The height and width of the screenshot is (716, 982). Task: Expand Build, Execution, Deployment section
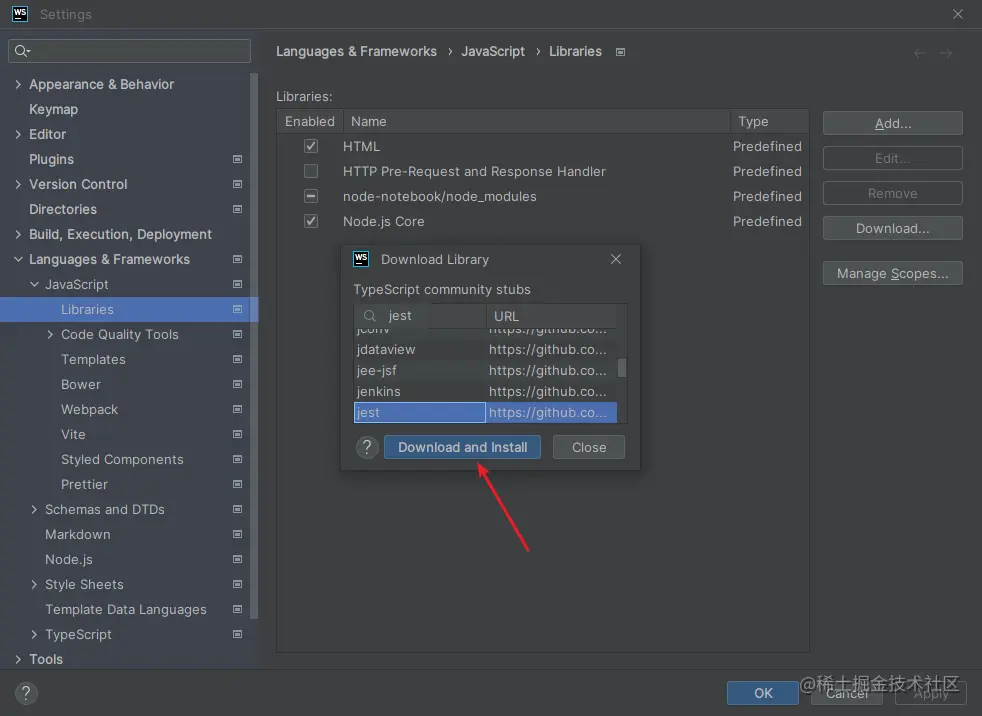[x=18, y=234]
